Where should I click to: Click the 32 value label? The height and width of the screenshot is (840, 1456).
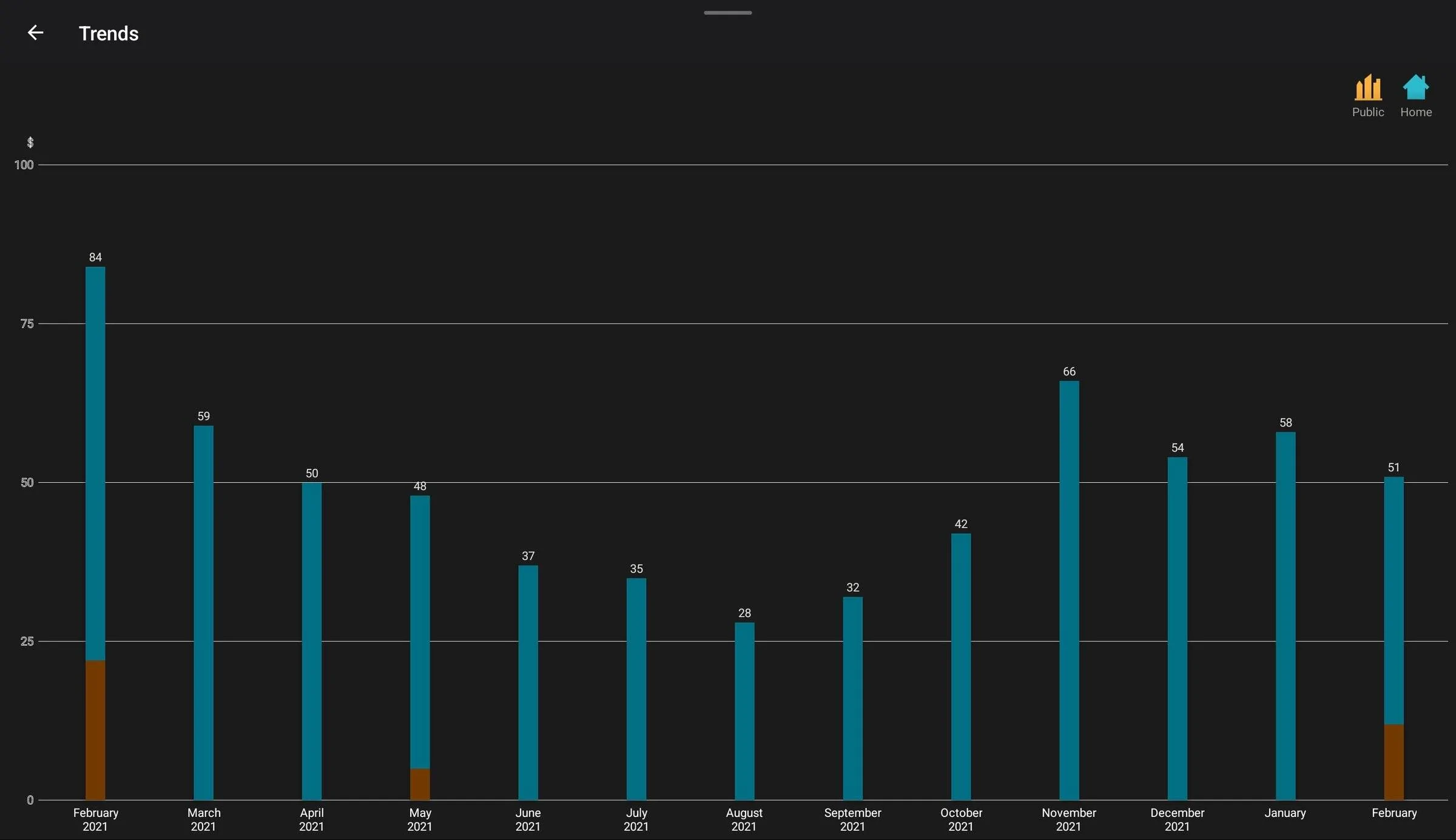(852, 587)
